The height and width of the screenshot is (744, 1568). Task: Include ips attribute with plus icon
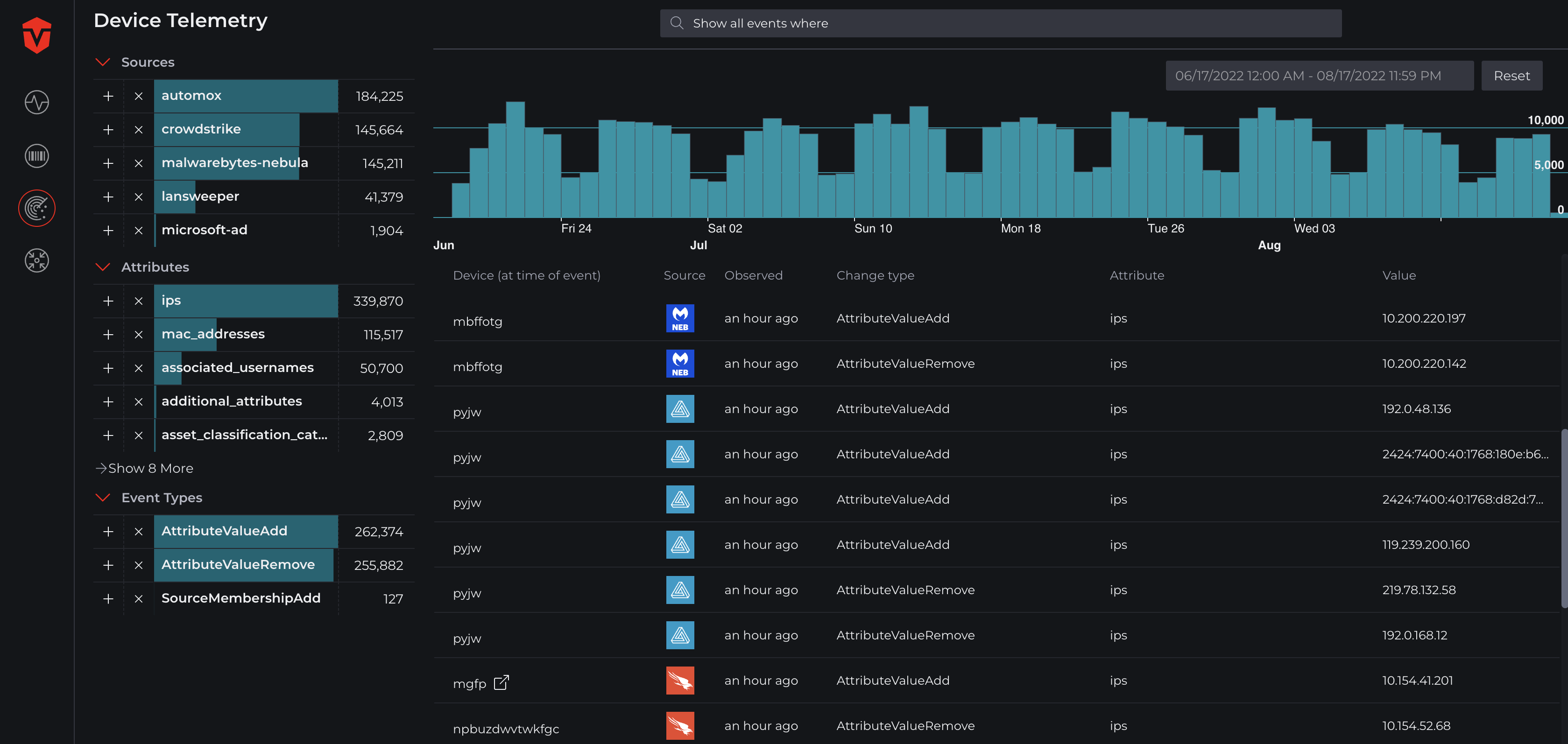pyautogui.click(x=108, y=301)
